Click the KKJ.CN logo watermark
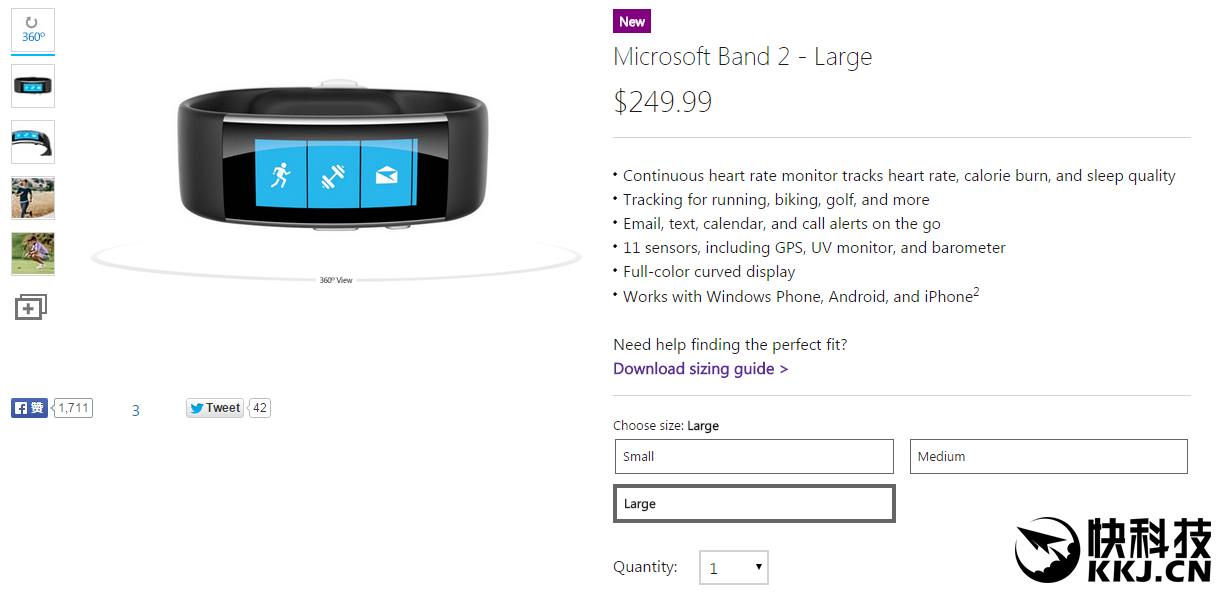The height and width of the screenshot is (593, 1221). (1113, 551)
